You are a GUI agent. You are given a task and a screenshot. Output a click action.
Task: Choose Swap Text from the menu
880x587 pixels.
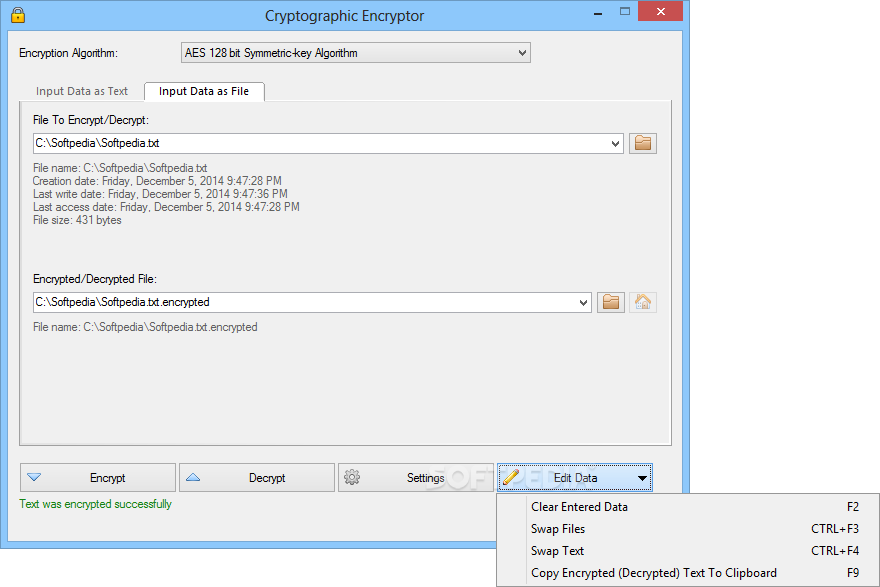(688, 551)
